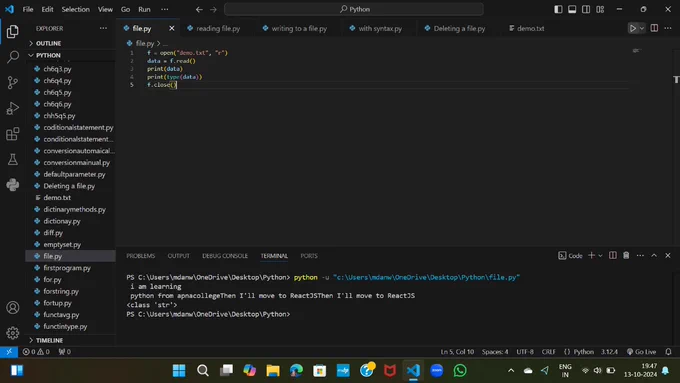Change CRLF end of line sequence
This screenshot has height=383, width=680.
tap(549, 352)
